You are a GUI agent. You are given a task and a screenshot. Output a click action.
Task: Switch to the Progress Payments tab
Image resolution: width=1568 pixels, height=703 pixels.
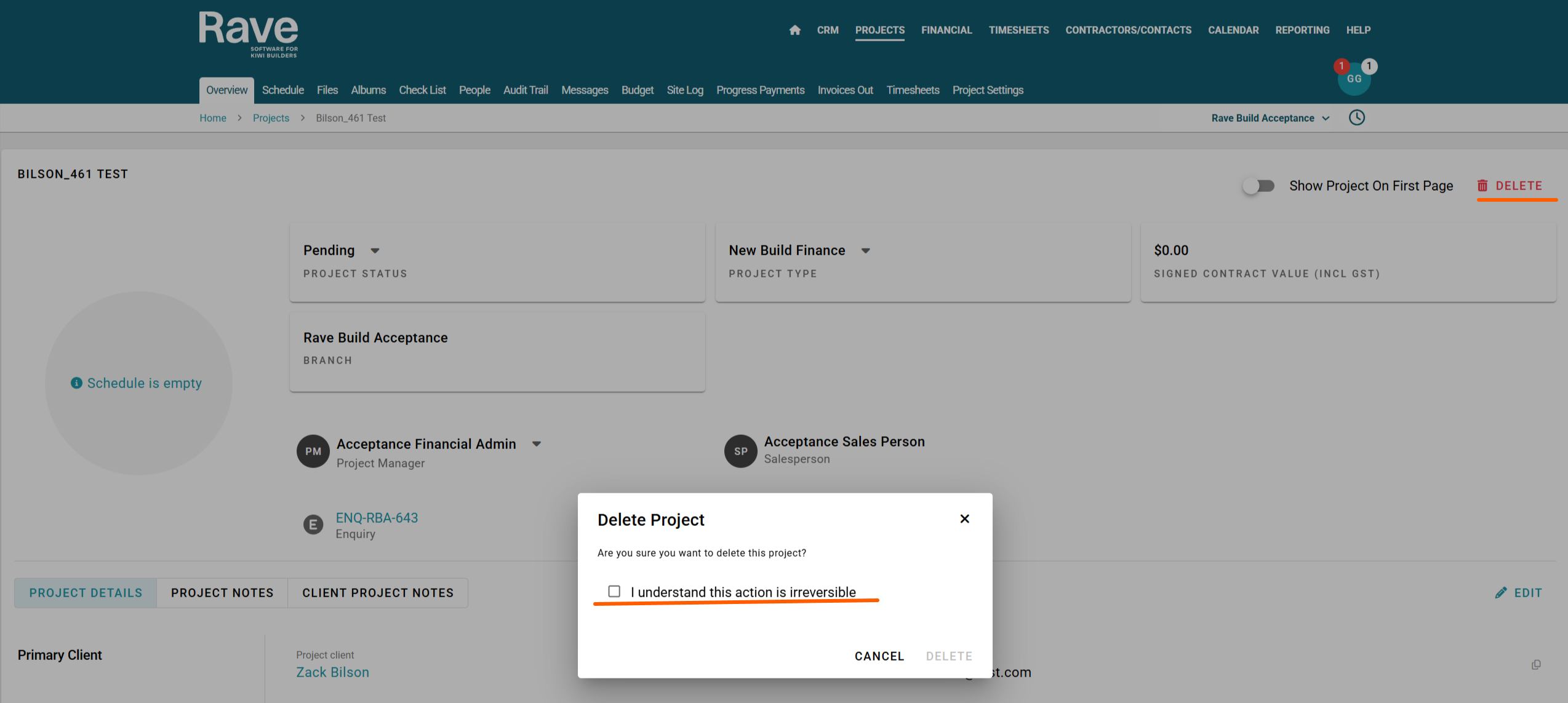tap(760, 90)
